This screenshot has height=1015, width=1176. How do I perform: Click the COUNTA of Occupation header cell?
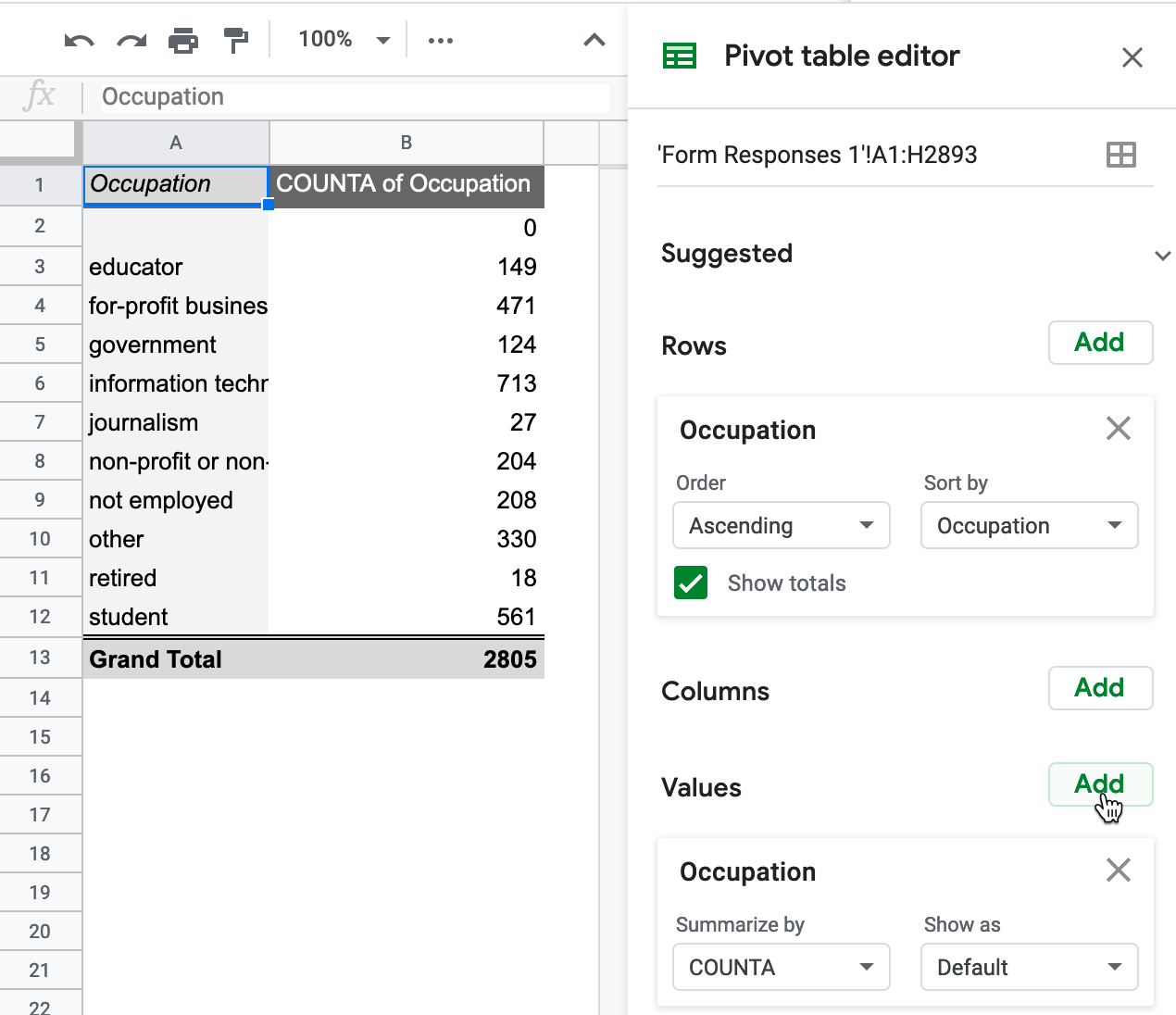(x=407, y=185)
